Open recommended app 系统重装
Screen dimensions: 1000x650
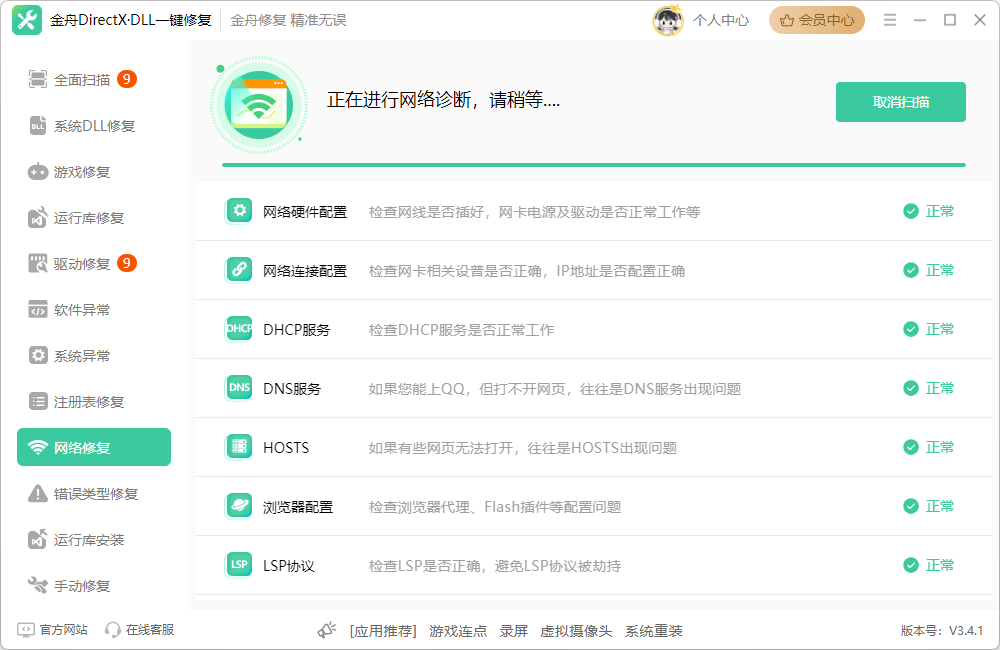[x=654, y=631]
